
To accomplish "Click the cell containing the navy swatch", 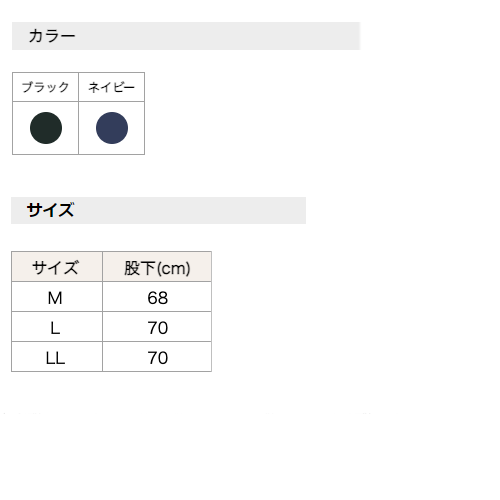I will [111, 128].
